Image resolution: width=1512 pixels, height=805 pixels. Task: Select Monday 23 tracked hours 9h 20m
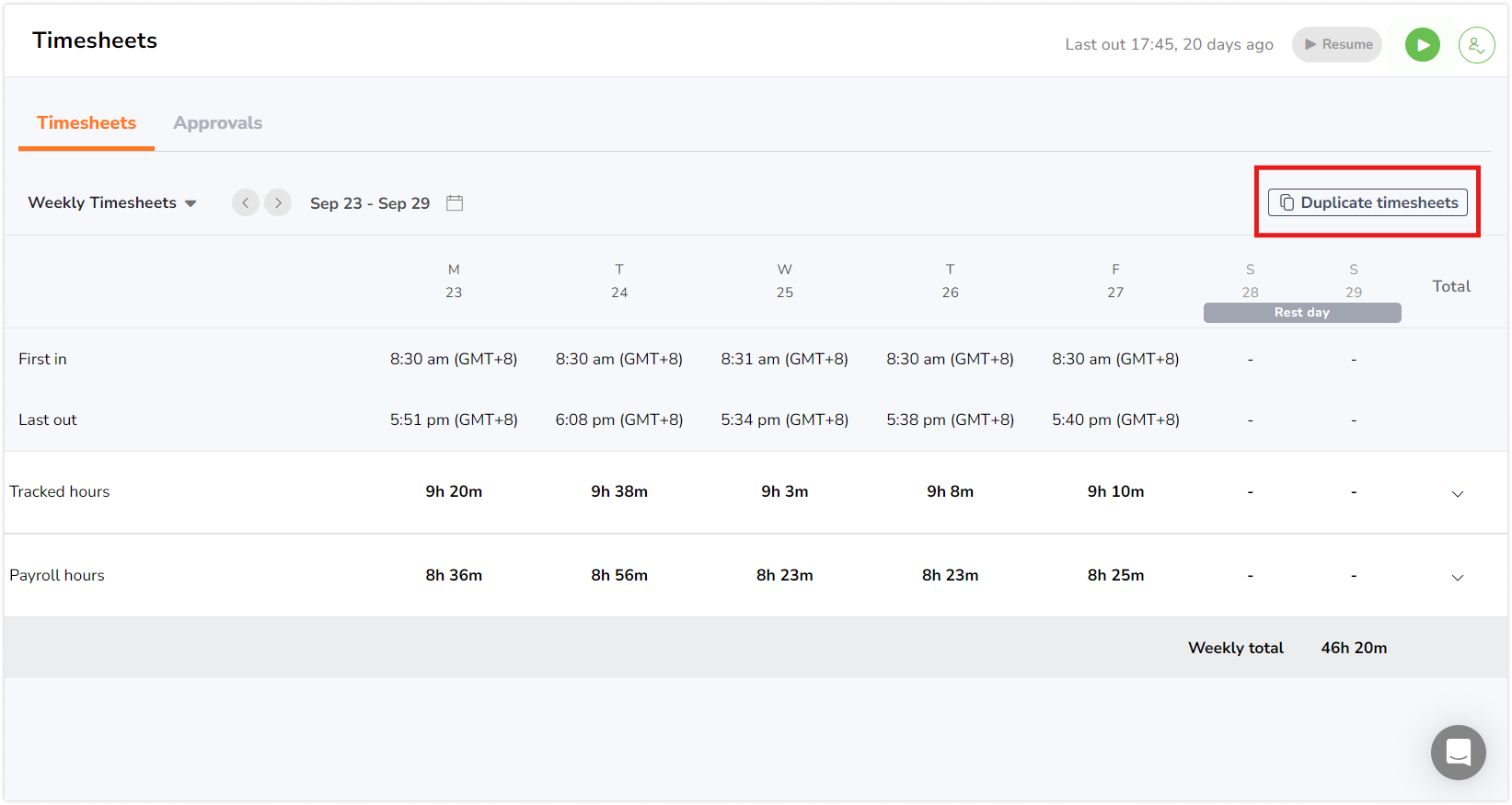tap(454, 491)
